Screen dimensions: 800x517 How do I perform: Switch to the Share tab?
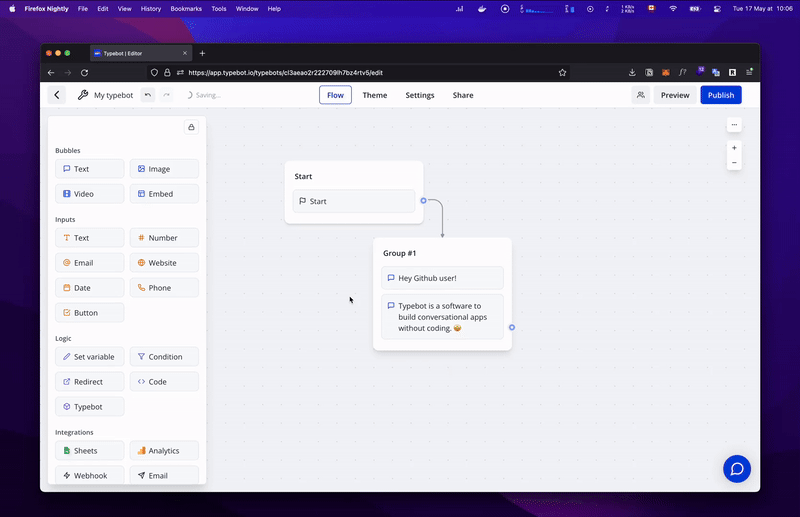tap(463, 95)
